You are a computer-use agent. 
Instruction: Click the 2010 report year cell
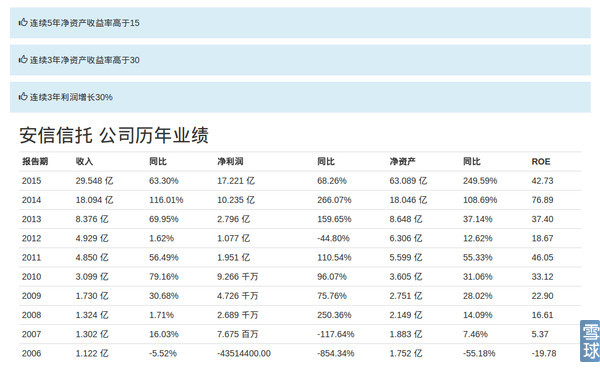coord(31,276)
